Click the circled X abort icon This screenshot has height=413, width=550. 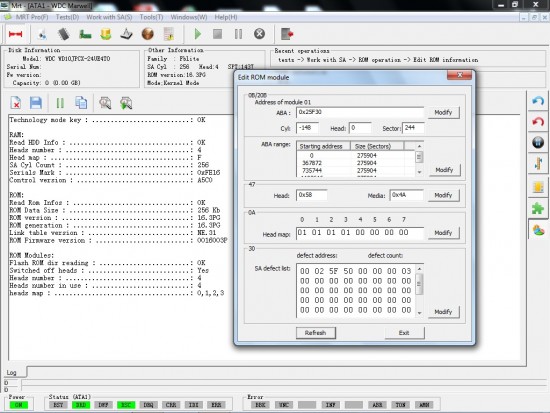pyautogui.click(x=259, y=34)
